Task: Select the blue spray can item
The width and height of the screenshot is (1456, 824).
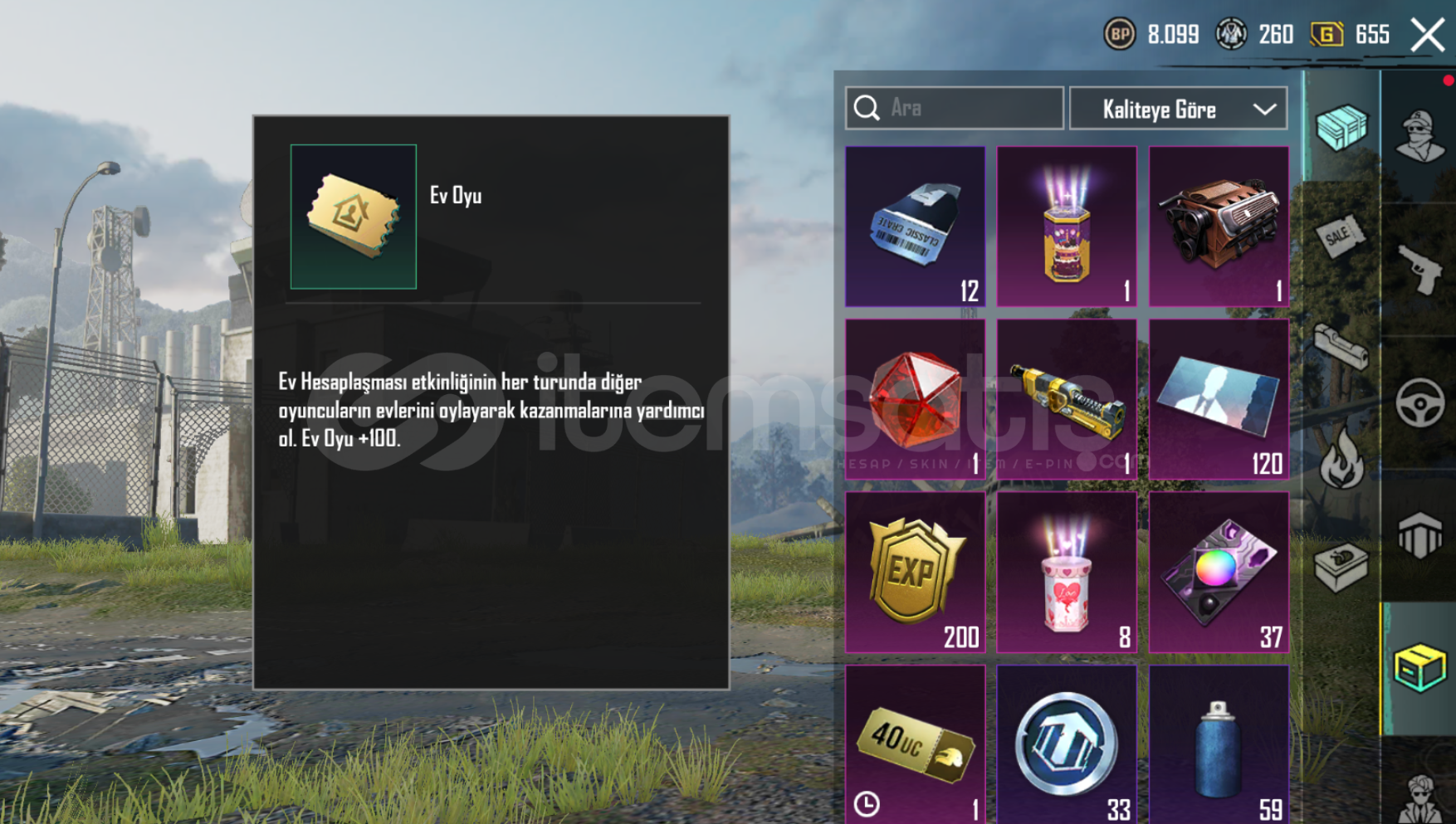Action: [1219, 744]
